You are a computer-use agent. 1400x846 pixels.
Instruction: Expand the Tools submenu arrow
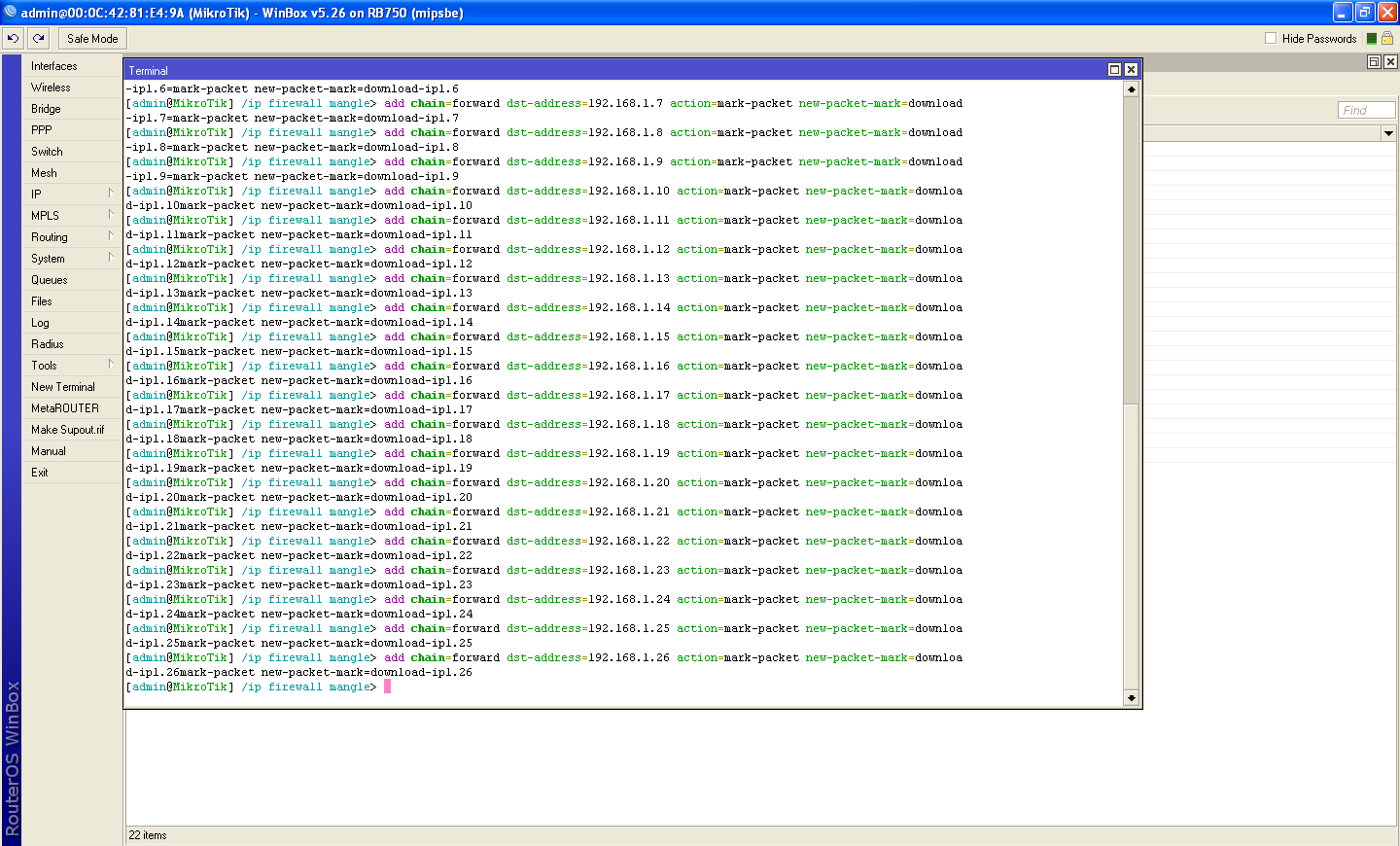pos(111,365)
